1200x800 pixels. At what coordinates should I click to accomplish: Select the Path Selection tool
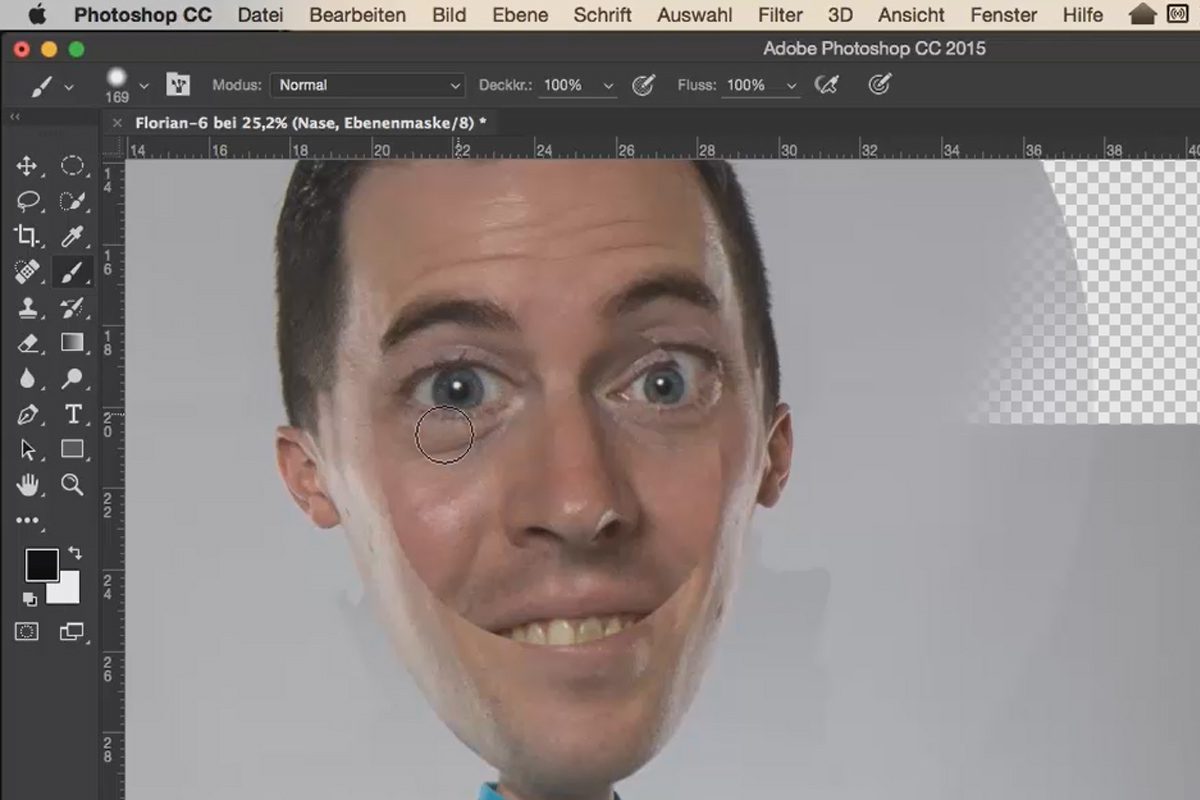28,449
